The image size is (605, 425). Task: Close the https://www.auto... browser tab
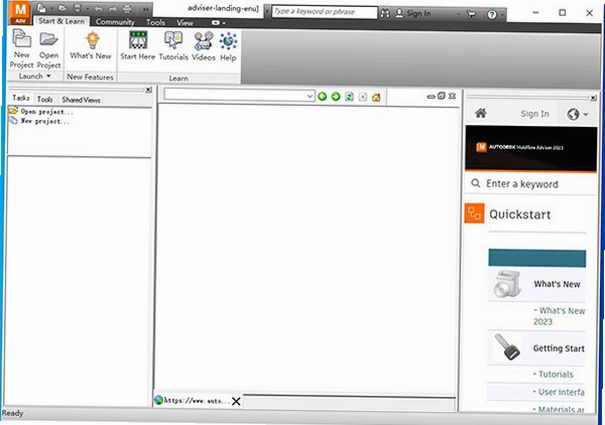tap(236, 401)
